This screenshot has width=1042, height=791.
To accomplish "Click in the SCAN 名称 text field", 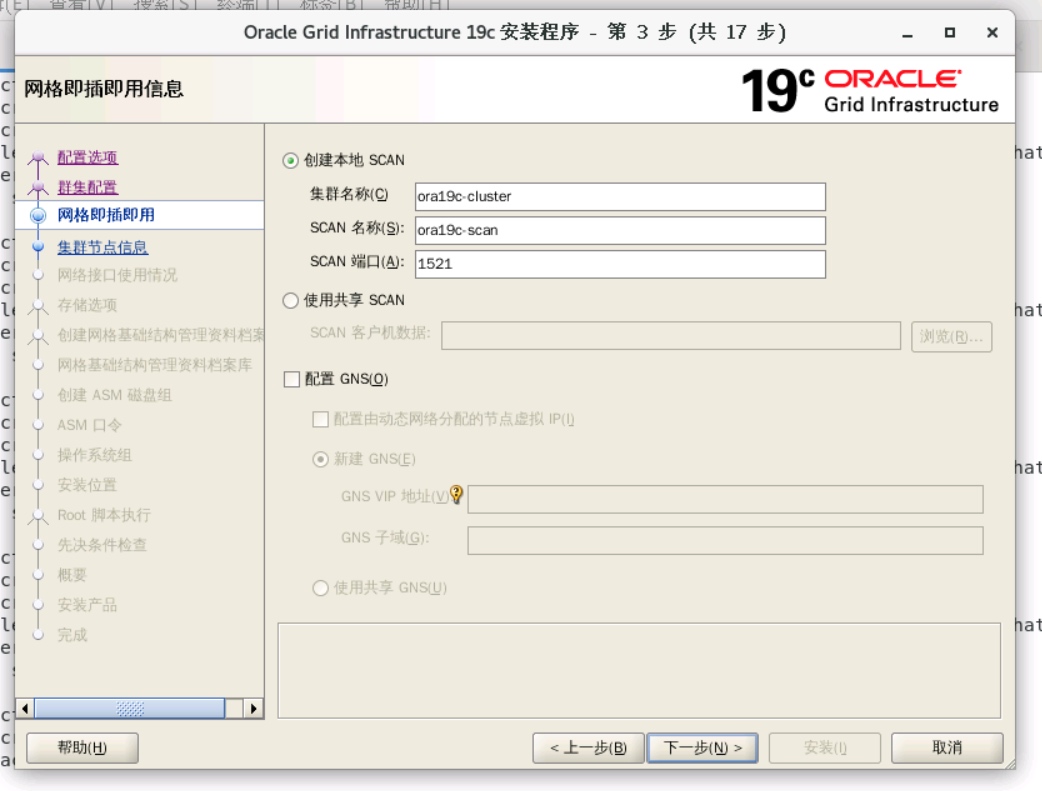I will [x=620, y=230].
